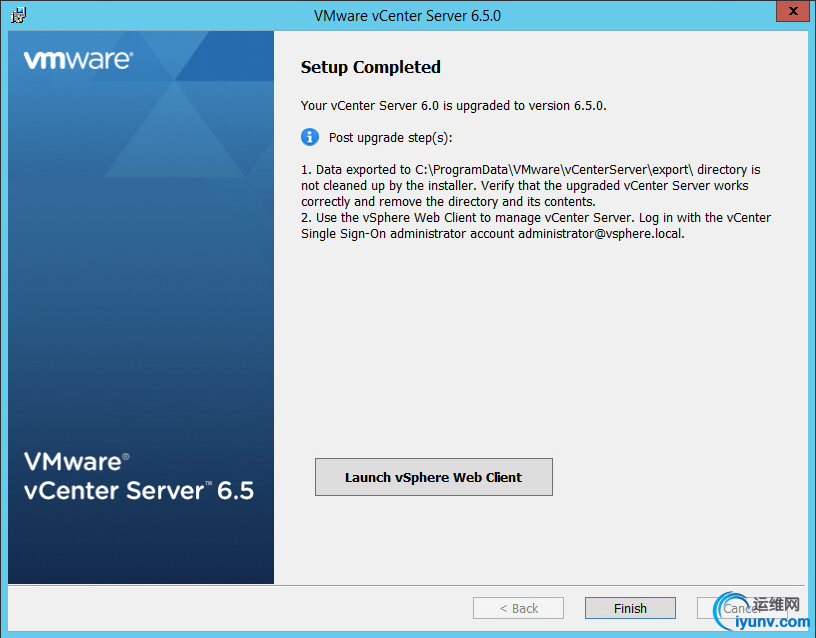
Task: Click the text line containing the export directory path
Action: (x=530, y=170)
